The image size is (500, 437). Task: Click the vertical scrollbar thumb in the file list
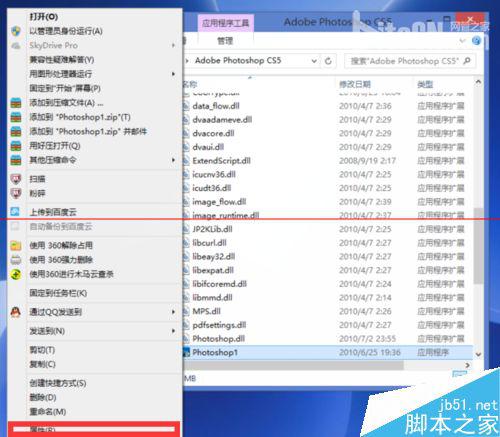click(x=478, y=246)
